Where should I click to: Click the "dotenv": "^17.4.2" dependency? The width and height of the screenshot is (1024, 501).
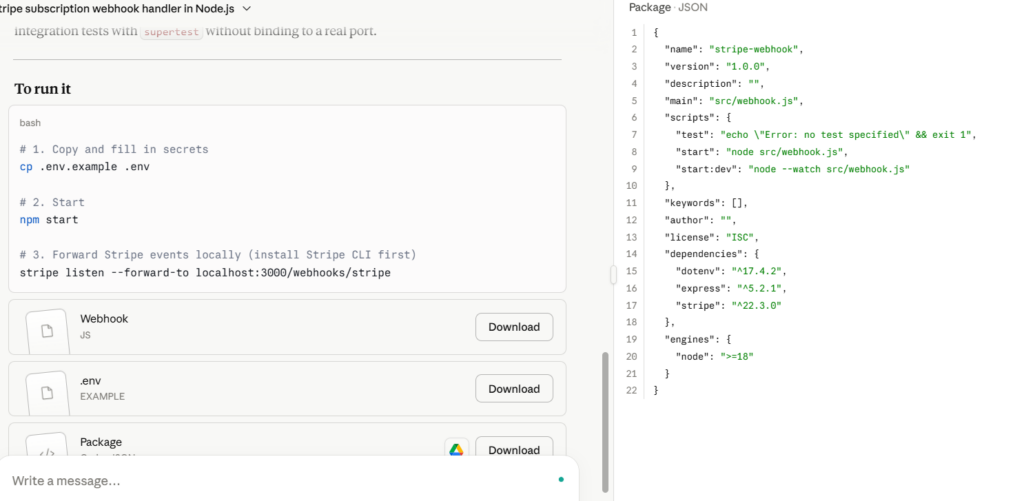(x=731, y=271)
